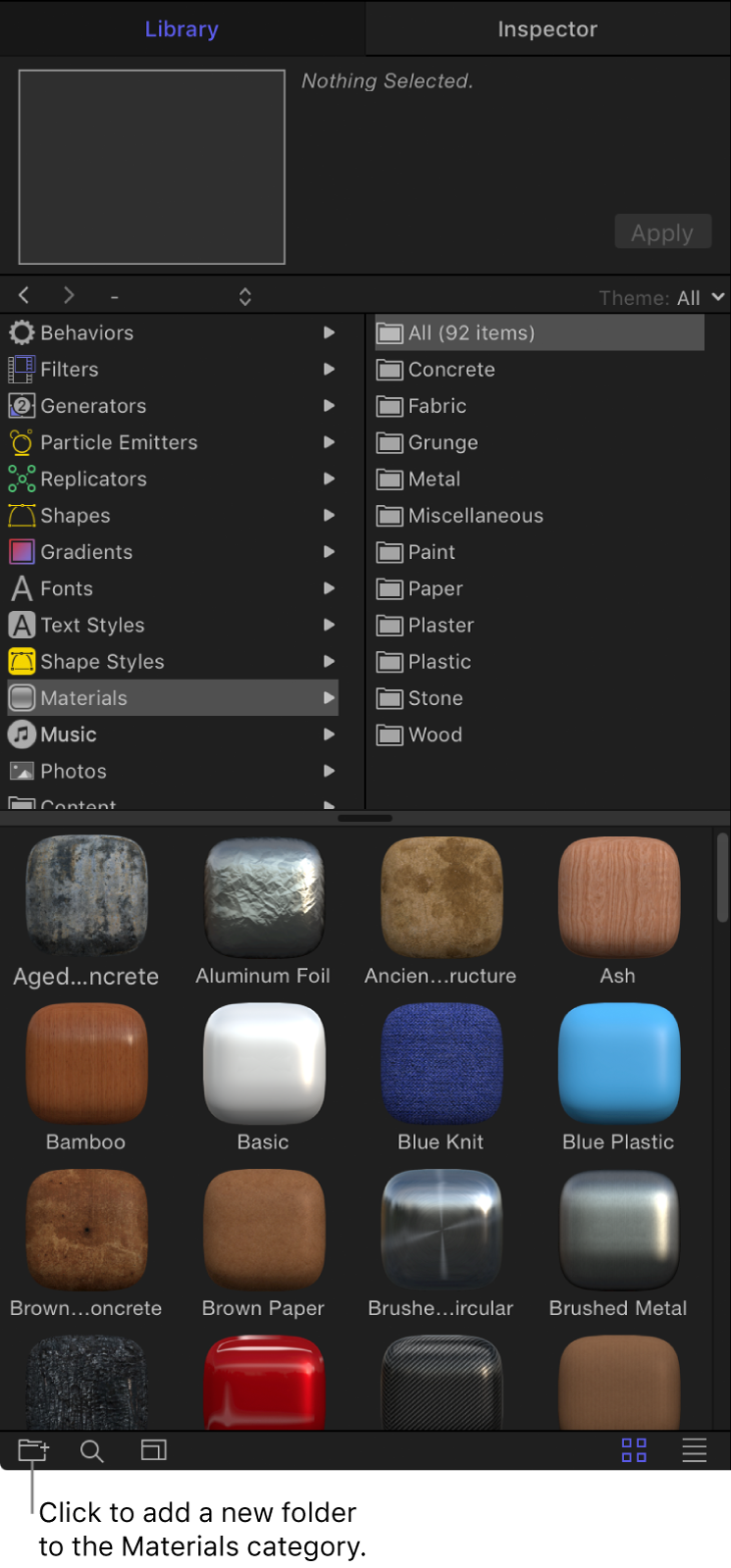Viewport: 731px width, 1568px height.
Task: Expand the Behaviors disclosure arrow
Action: coord(329,332)
